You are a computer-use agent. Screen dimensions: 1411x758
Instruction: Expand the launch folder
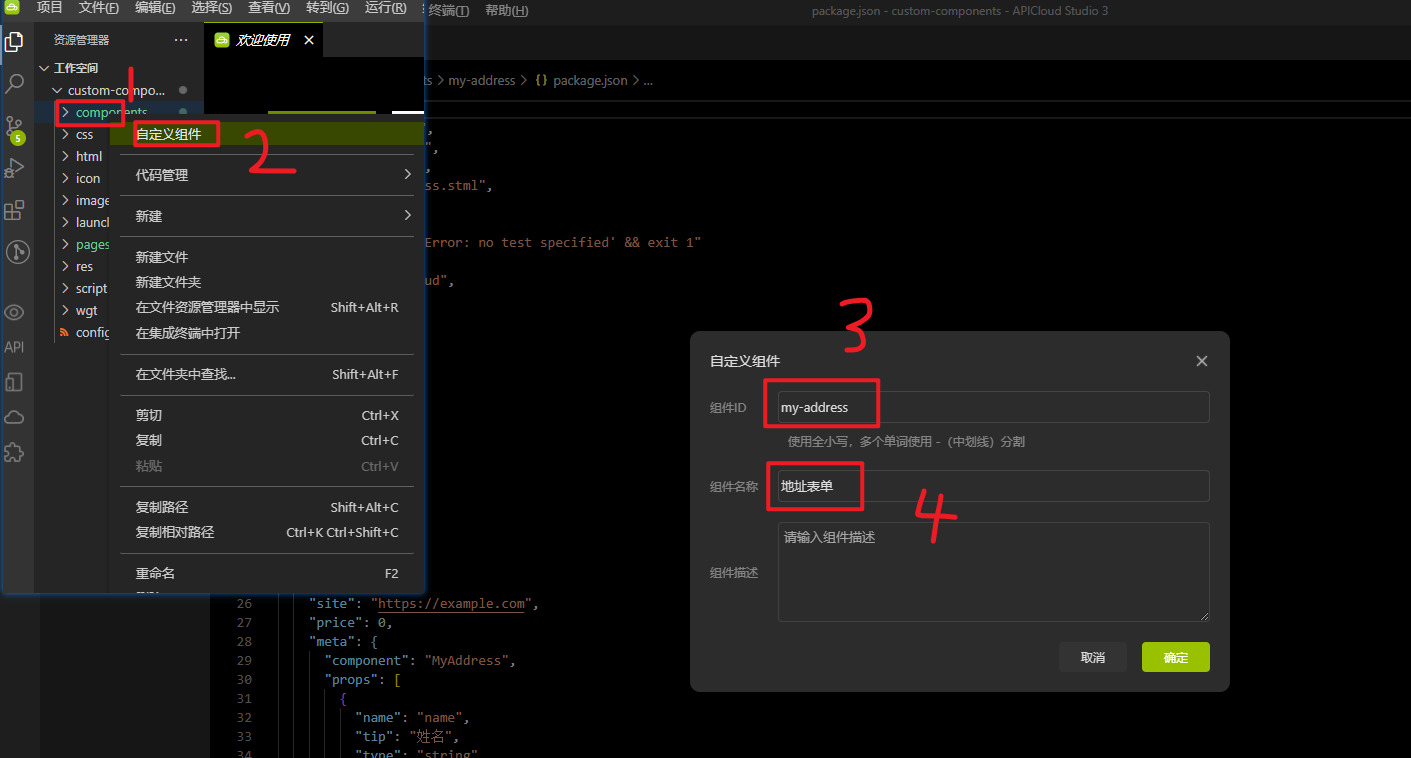(65, 222)
